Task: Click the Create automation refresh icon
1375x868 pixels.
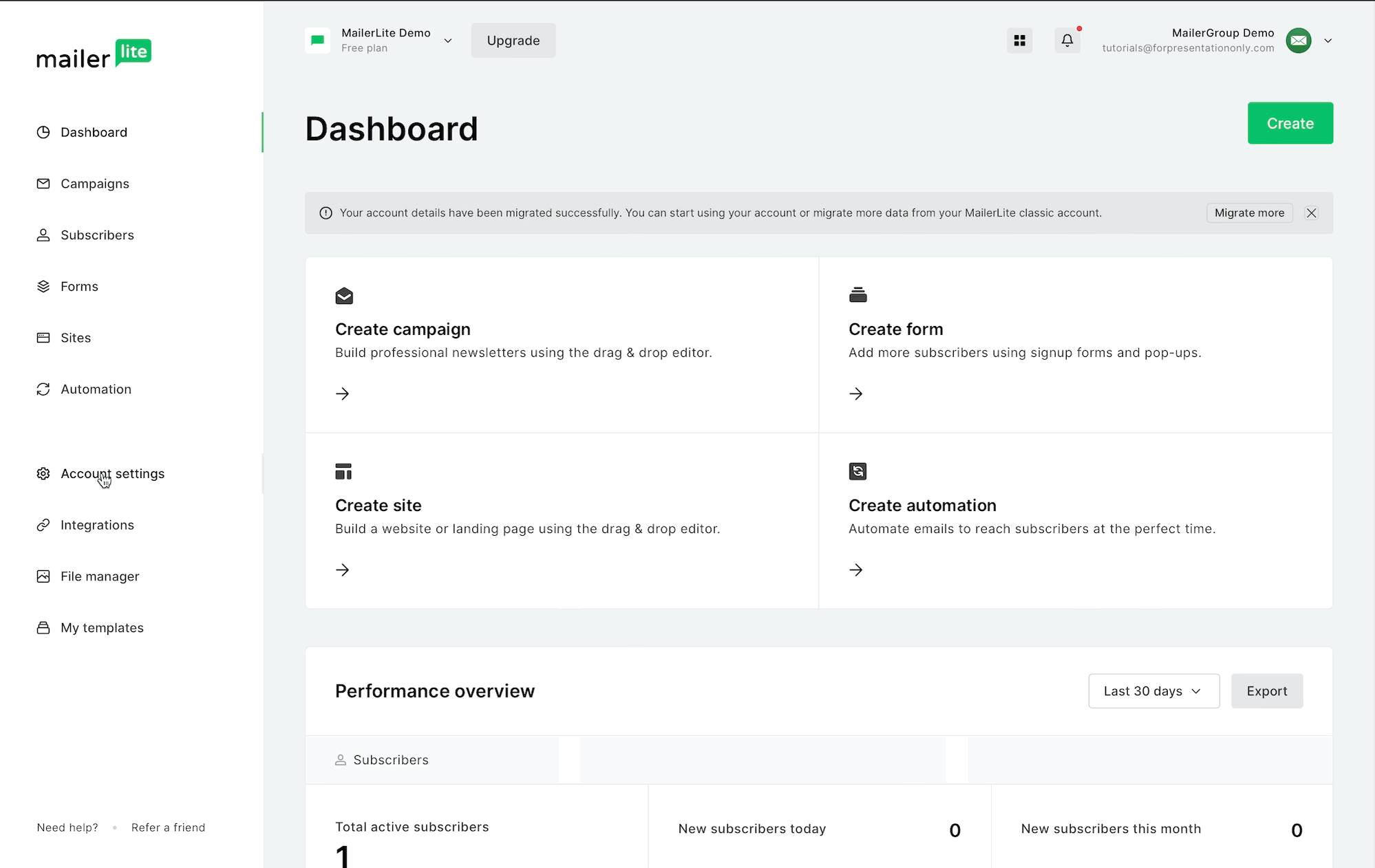Action: (857, 471)
